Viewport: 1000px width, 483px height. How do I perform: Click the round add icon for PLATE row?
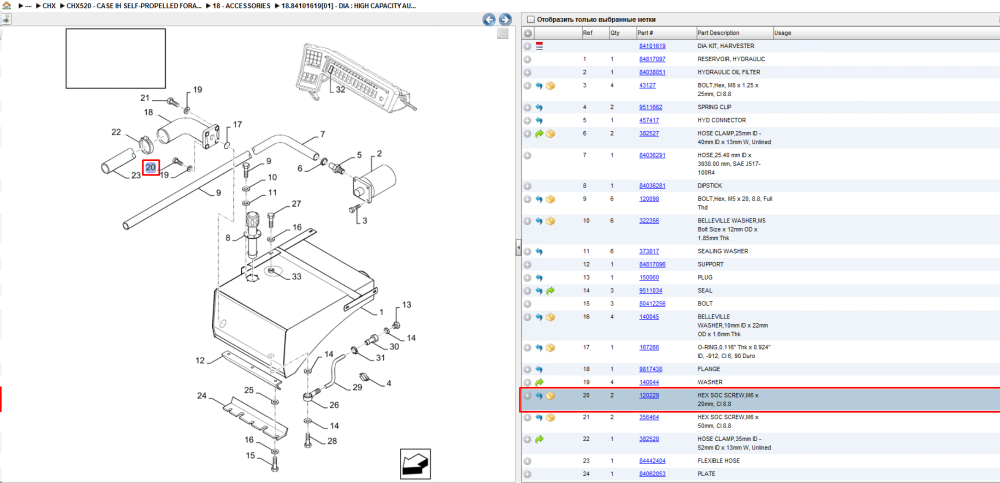[x=527, y=474]
